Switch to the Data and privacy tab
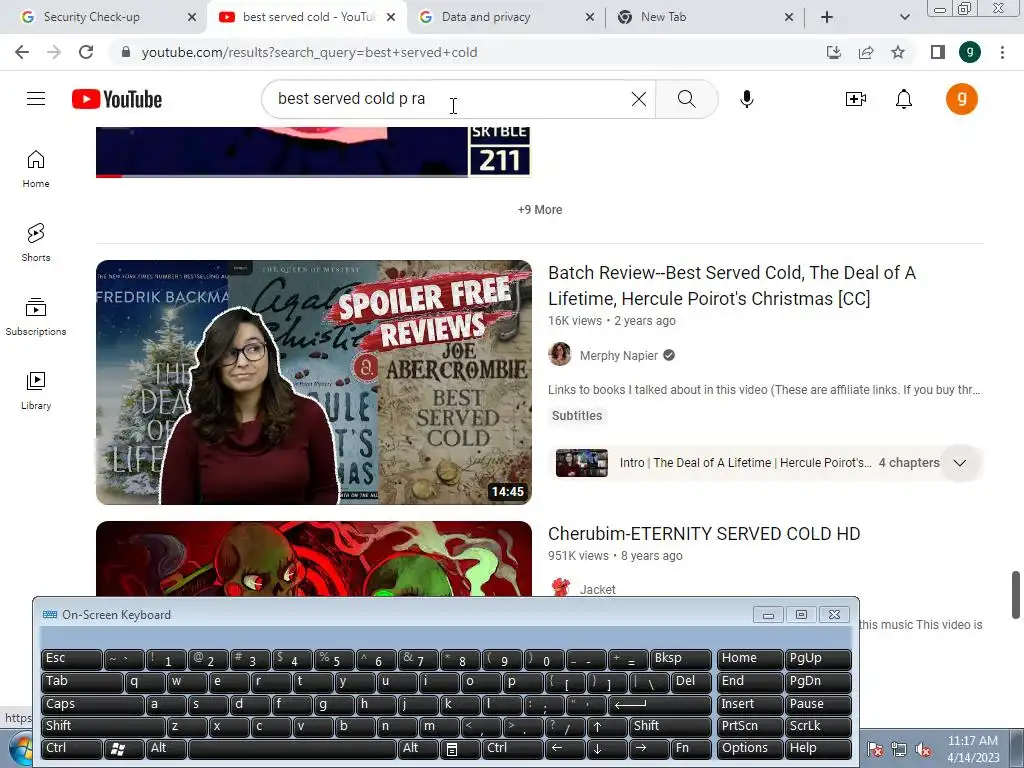The width and height of the screenshot is (1024, 768). [504, 17]
